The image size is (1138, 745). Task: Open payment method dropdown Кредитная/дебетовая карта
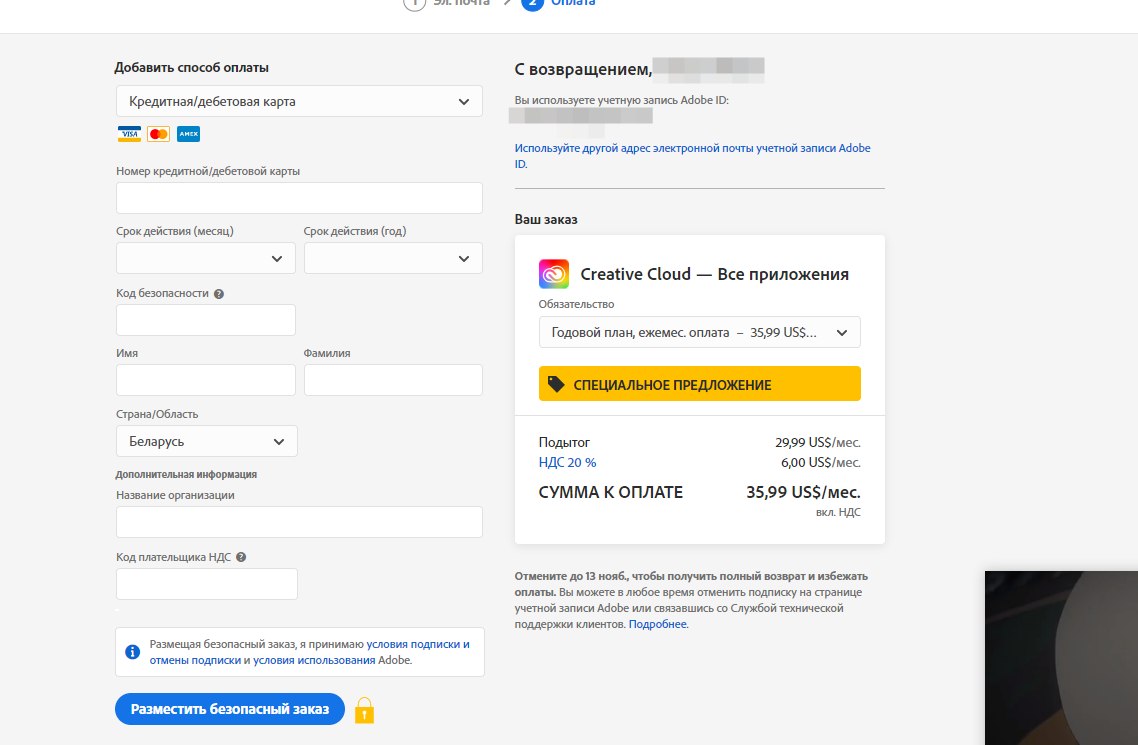coord(299,102)
